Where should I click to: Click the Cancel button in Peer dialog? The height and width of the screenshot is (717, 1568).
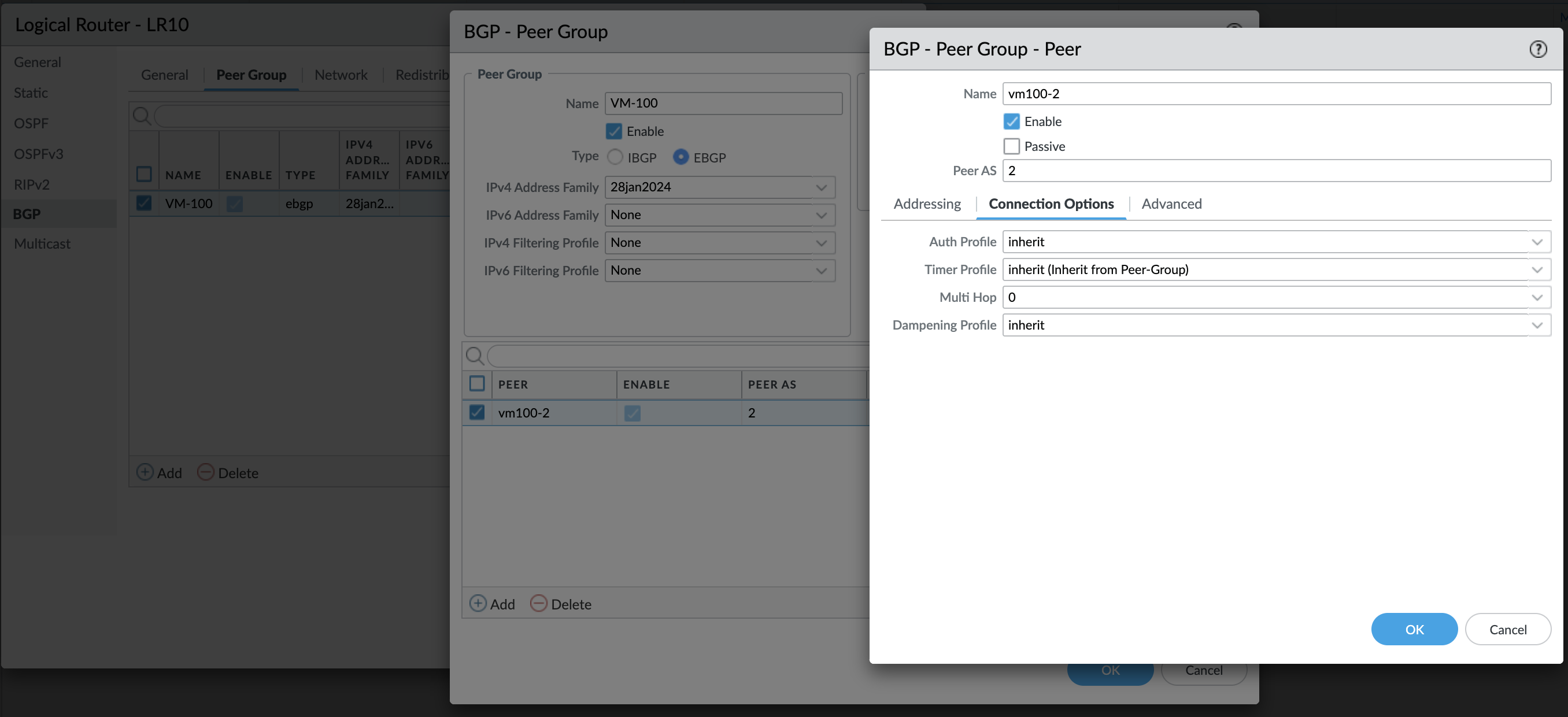[x=1507, y=629]
